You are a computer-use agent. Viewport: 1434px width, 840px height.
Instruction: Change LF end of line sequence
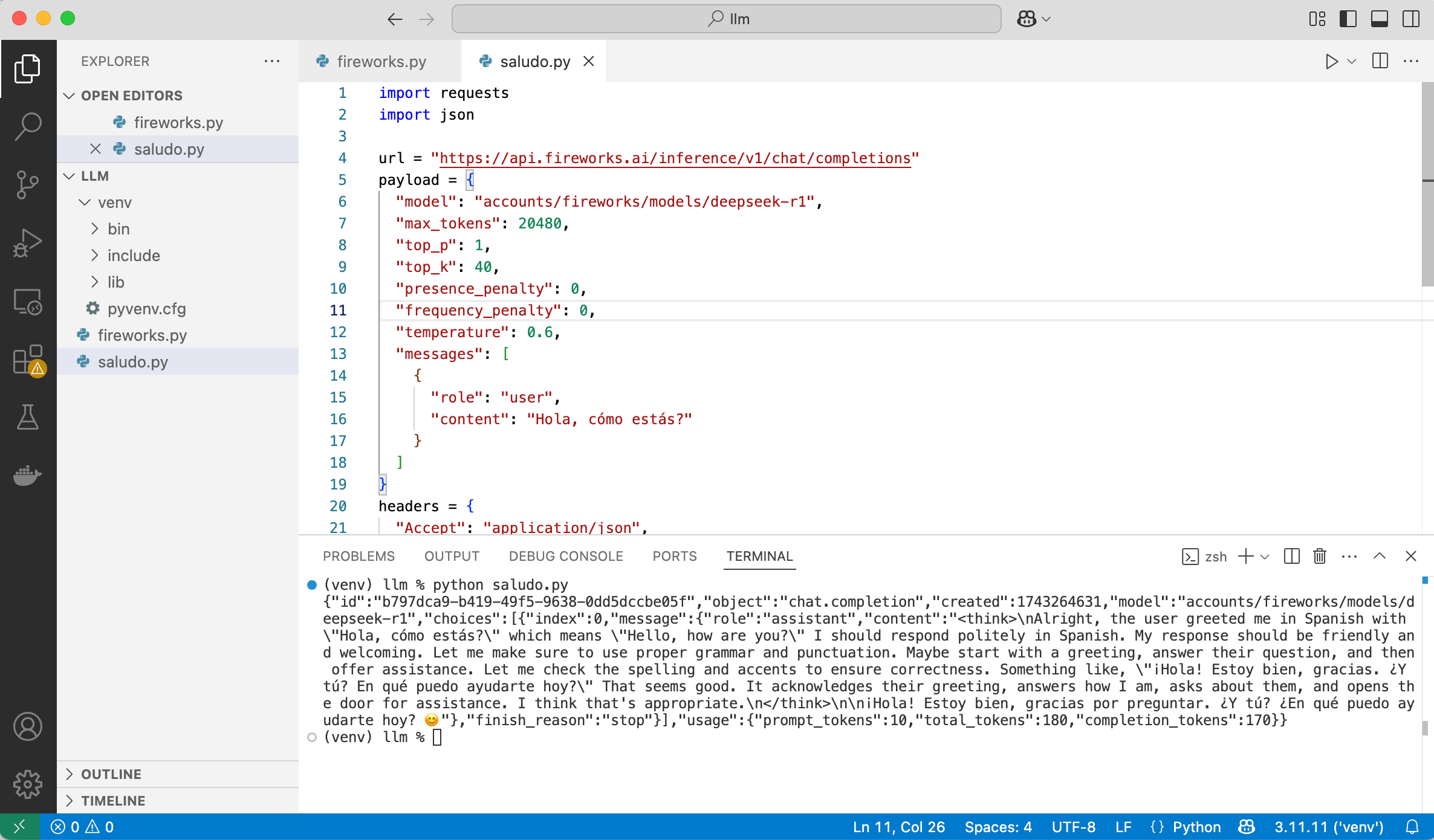coord(1123,827)
